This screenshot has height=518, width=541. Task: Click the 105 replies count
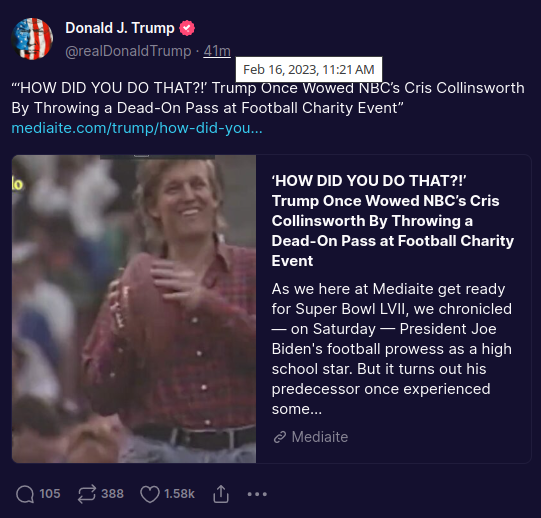click(50, 494)
